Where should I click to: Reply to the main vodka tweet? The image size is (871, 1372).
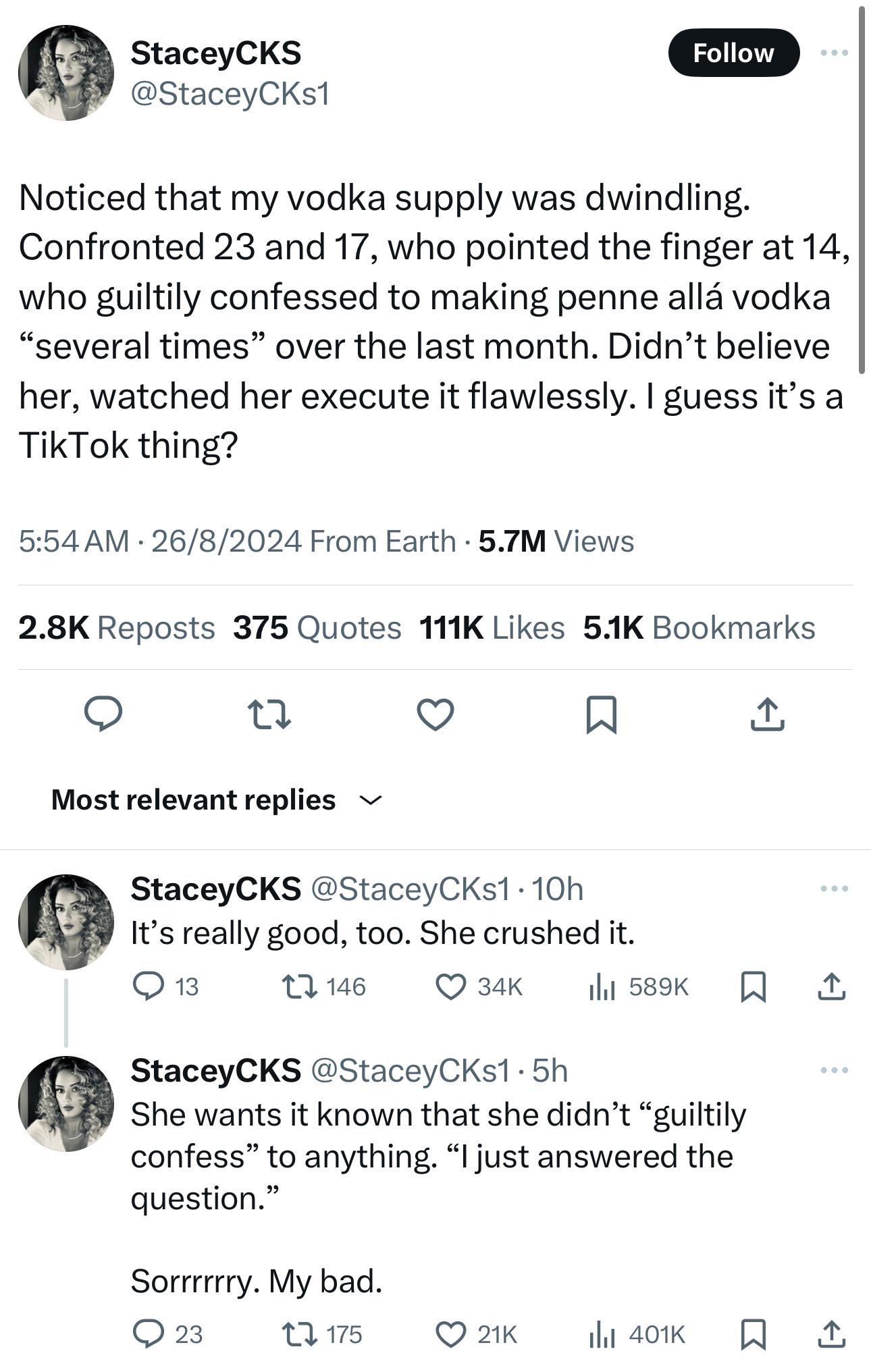(103, 714)
